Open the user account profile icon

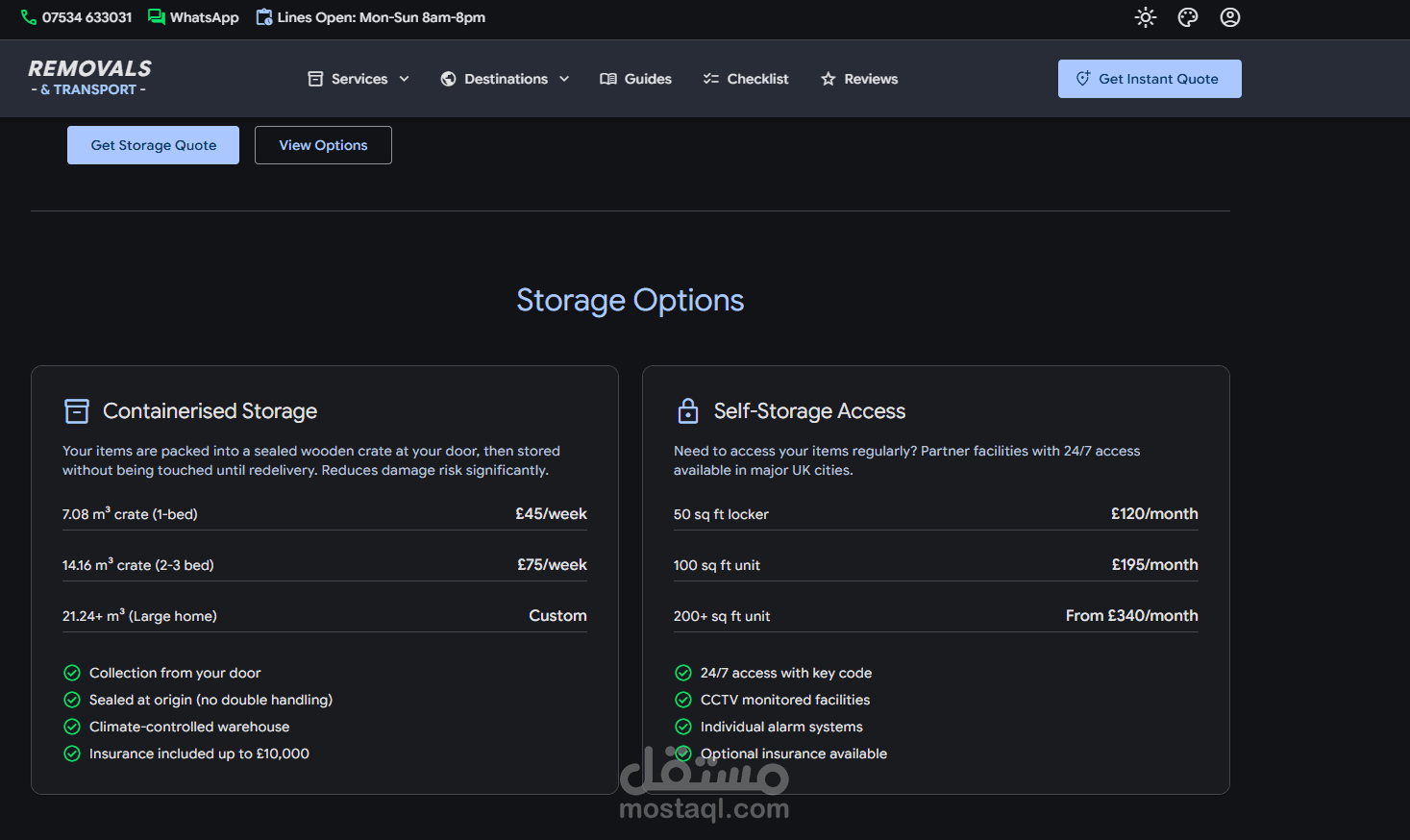(1230, 17)
